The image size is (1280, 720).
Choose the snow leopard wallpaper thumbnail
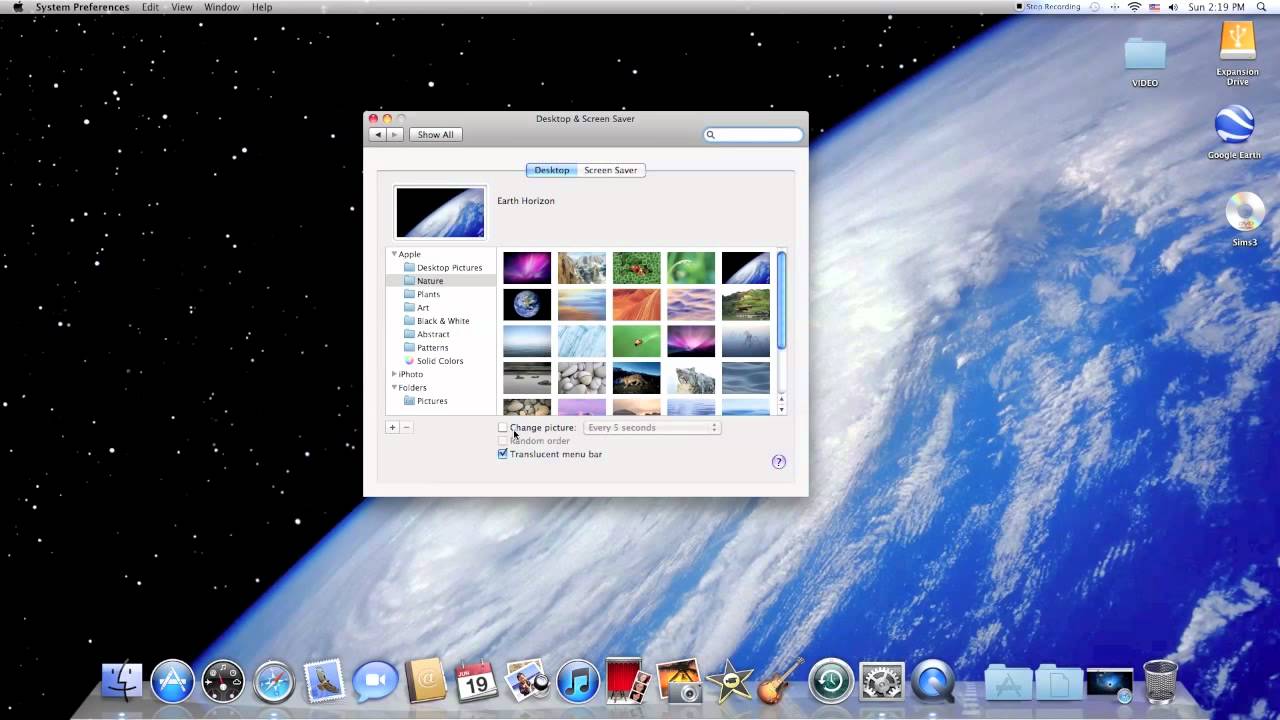(691, 378)
